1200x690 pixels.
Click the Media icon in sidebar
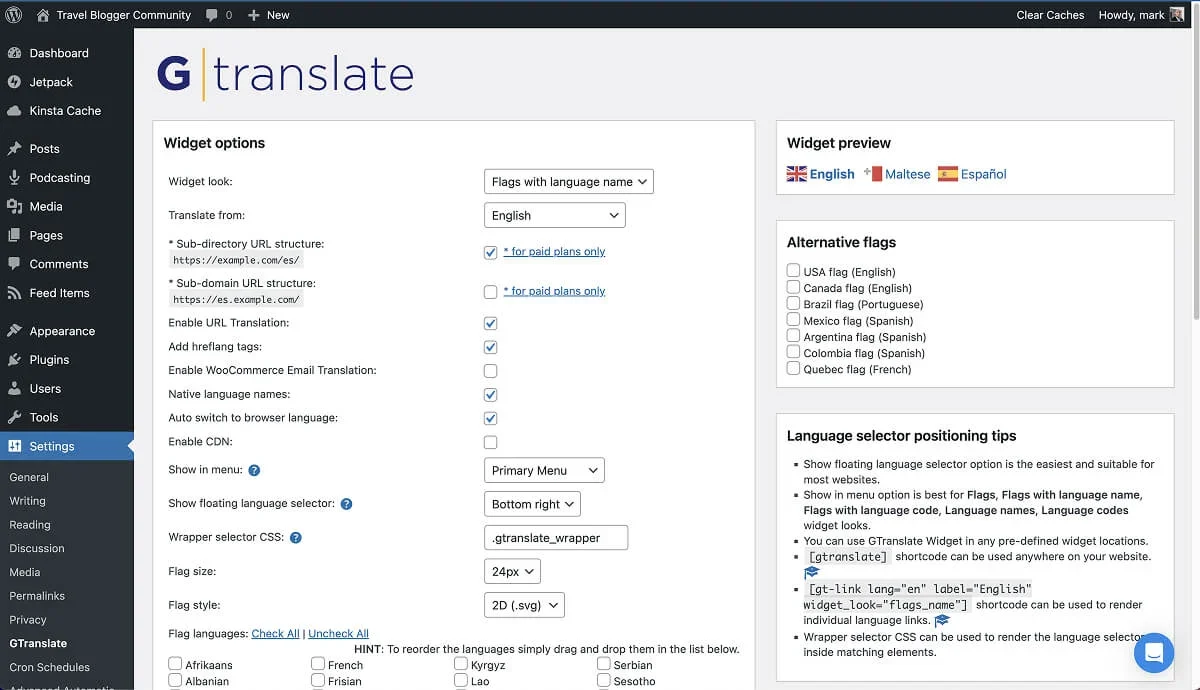(14, 206)
